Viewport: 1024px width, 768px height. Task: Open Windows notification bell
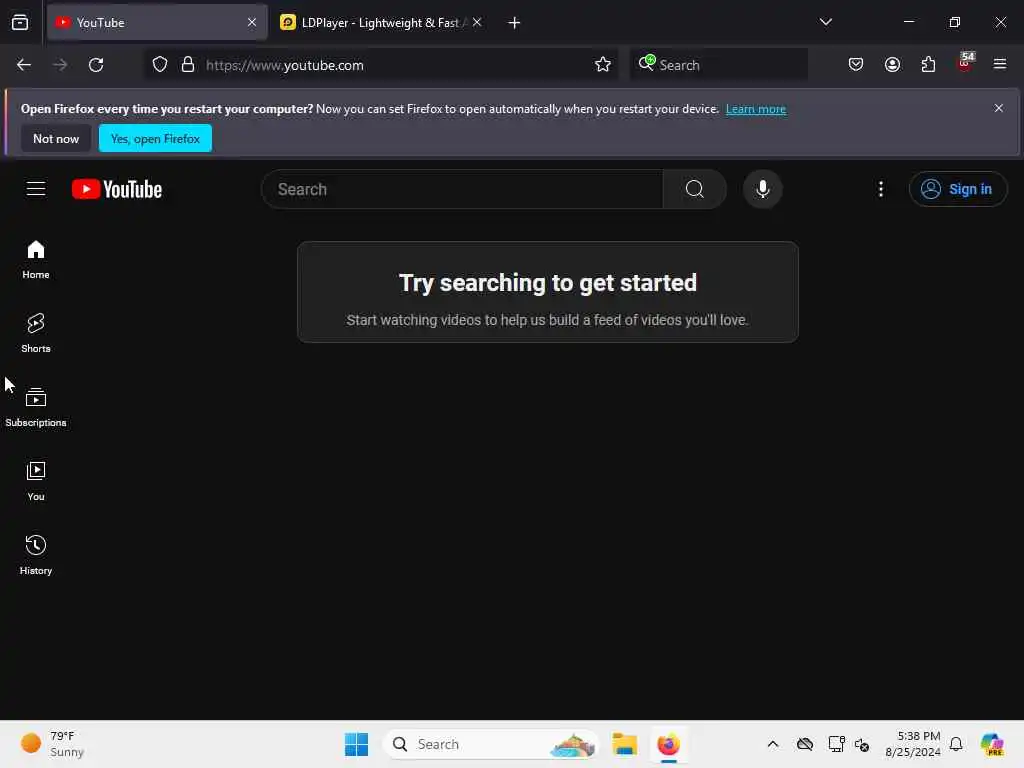(x=955, y=744)
